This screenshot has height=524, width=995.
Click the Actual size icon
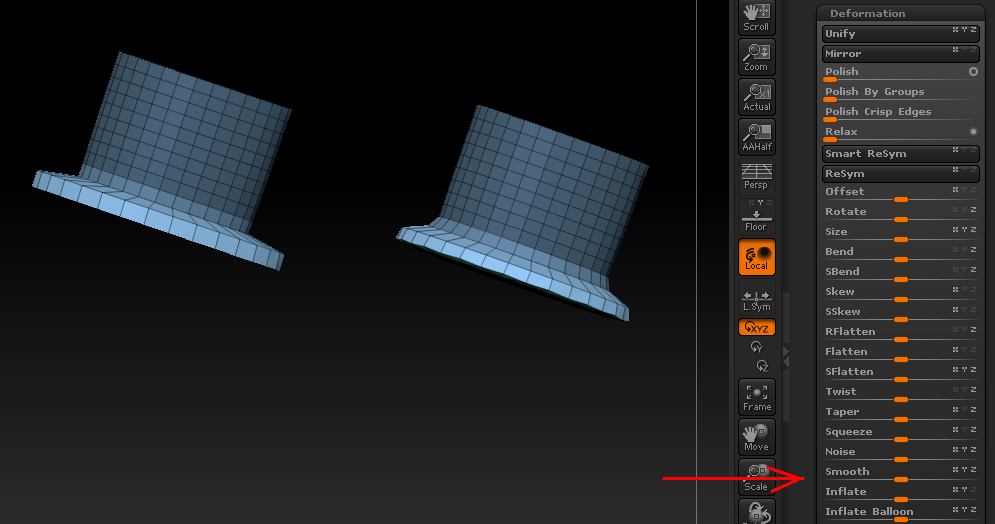(756, 97)
